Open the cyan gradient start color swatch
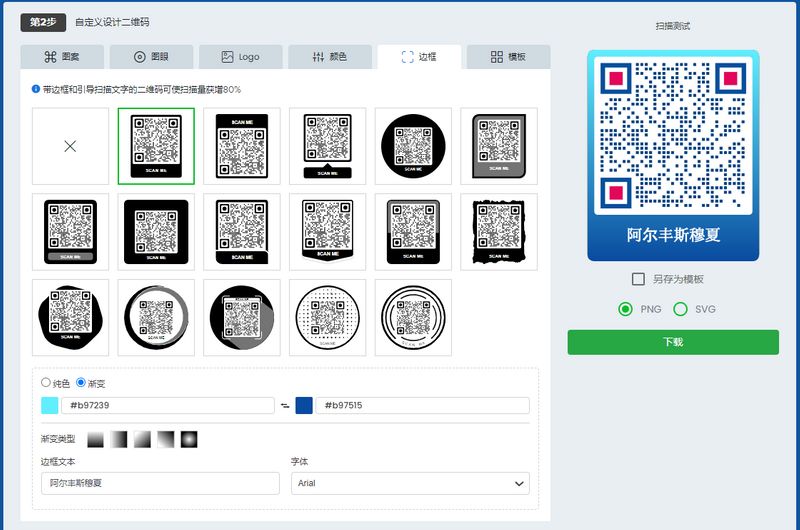This screenshot has height=530, width=800. click(x=49, y=405)
